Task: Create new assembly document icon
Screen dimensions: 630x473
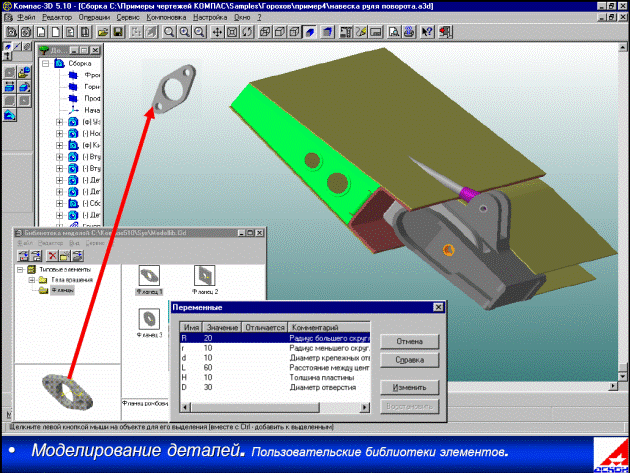Action: [x=12, y=32]
